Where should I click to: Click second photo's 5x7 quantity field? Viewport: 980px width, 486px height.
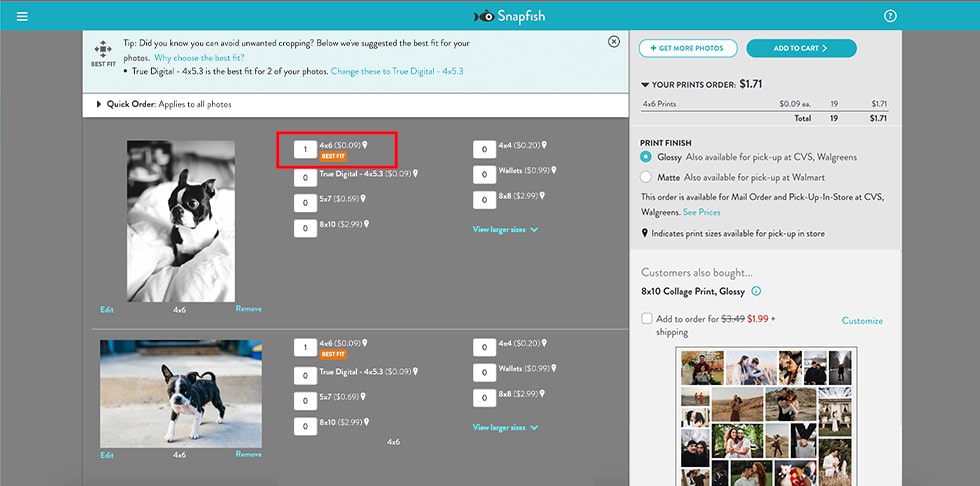click(306, 401)
